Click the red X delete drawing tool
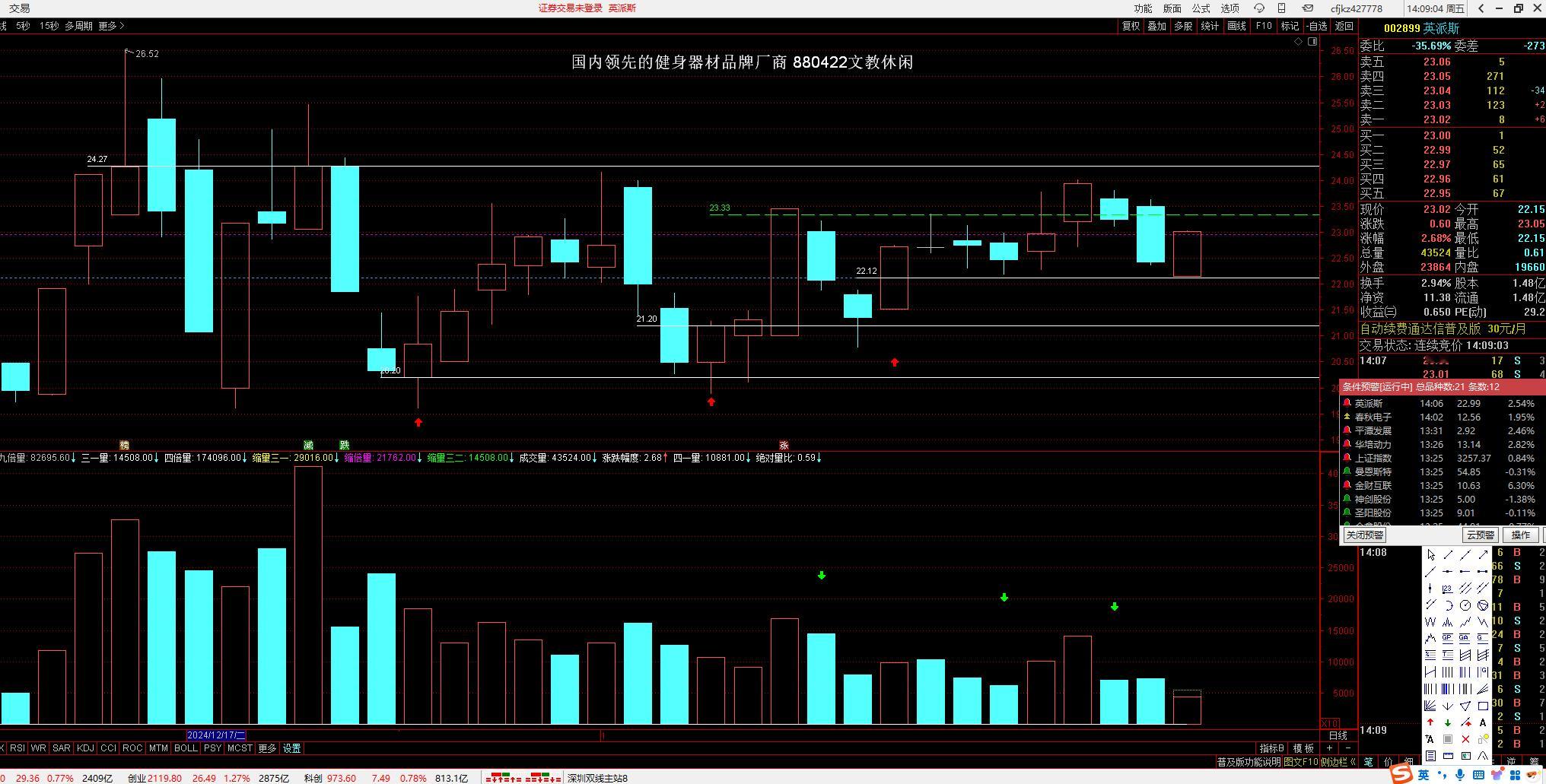Viewport: 1546px width, 784px height. (x=1465, y=739)
